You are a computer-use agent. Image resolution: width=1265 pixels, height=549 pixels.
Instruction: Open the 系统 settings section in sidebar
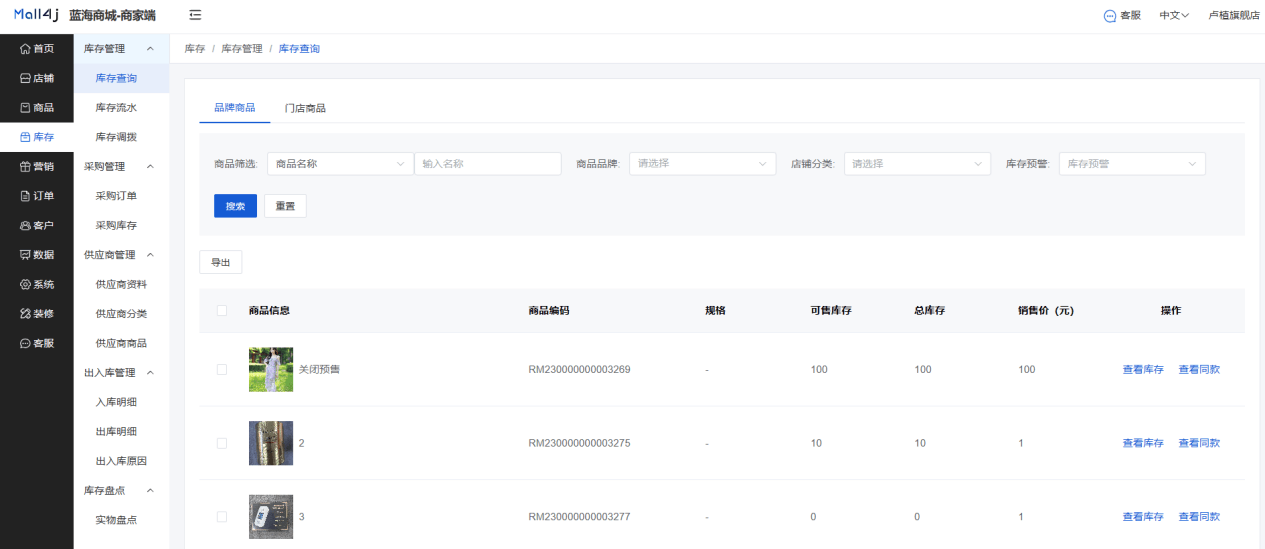[x=37, y=284]
